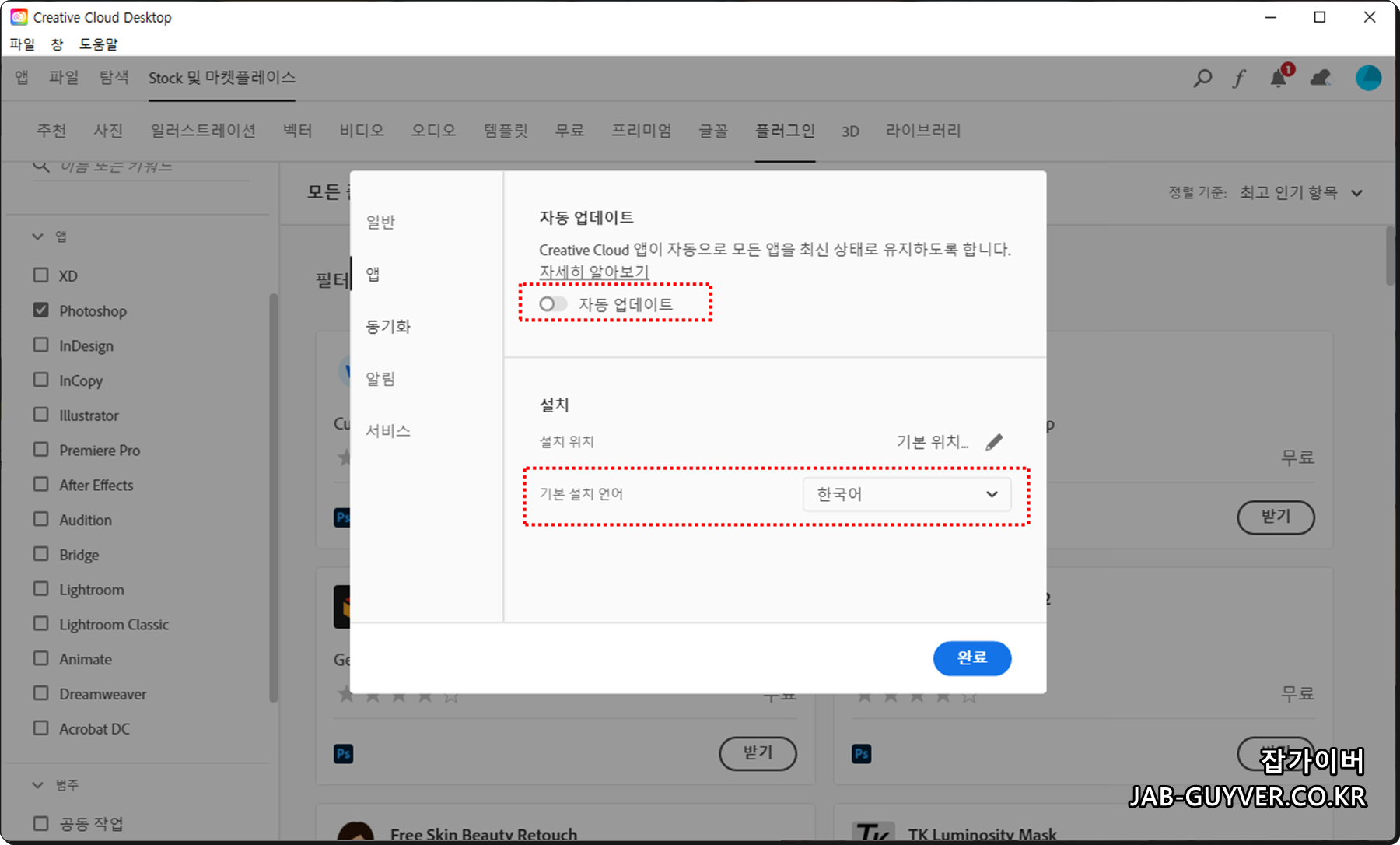This screenshot has height=845, width=1400.
Task: Toggle the 자동 업데이트 switch
Action: click(x=553, y=304)
